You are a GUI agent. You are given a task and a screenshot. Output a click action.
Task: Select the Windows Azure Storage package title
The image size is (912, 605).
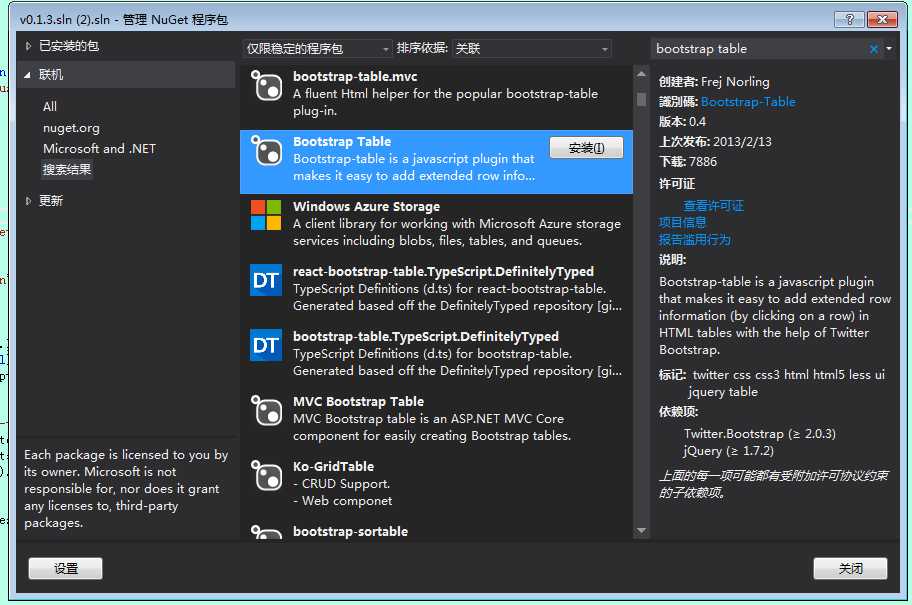click(x=366, y=207)
